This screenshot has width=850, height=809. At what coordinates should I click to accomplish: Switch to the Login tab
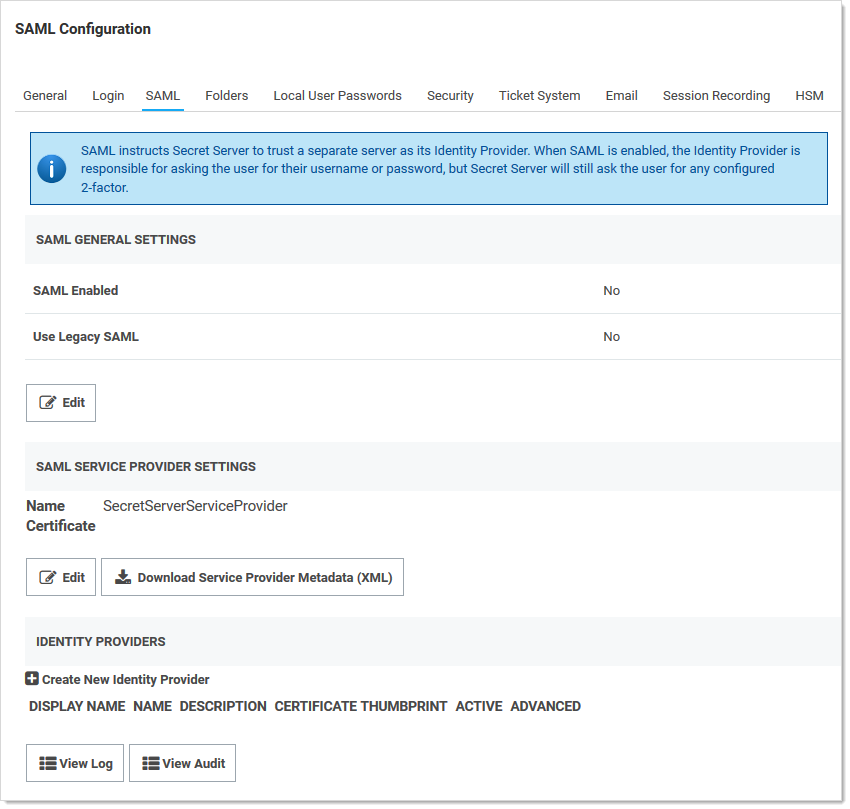[108, 96]
